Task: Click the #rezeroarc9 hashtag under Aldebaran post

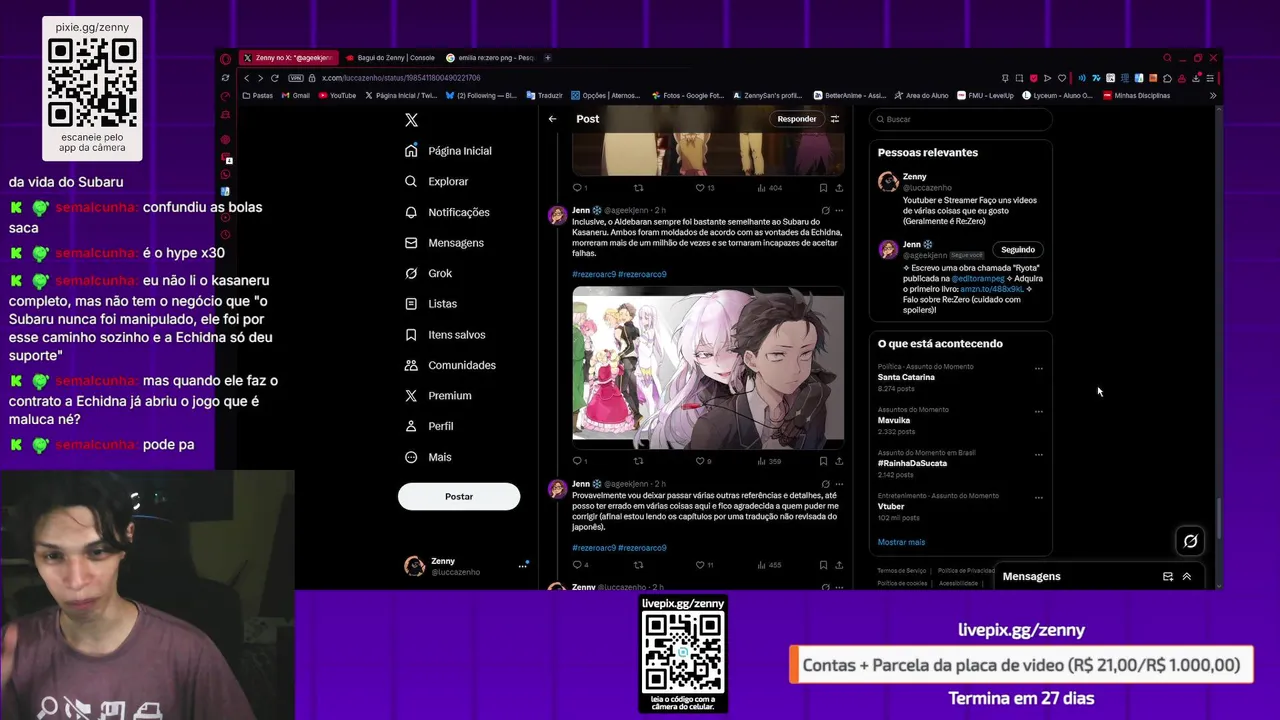Action: click(x=594, y=274)
